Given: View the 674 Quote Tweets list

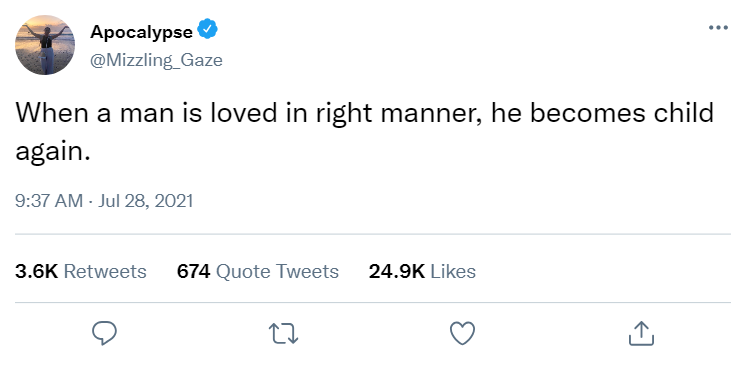Looking at the screenshot, I should pos(257,271).
